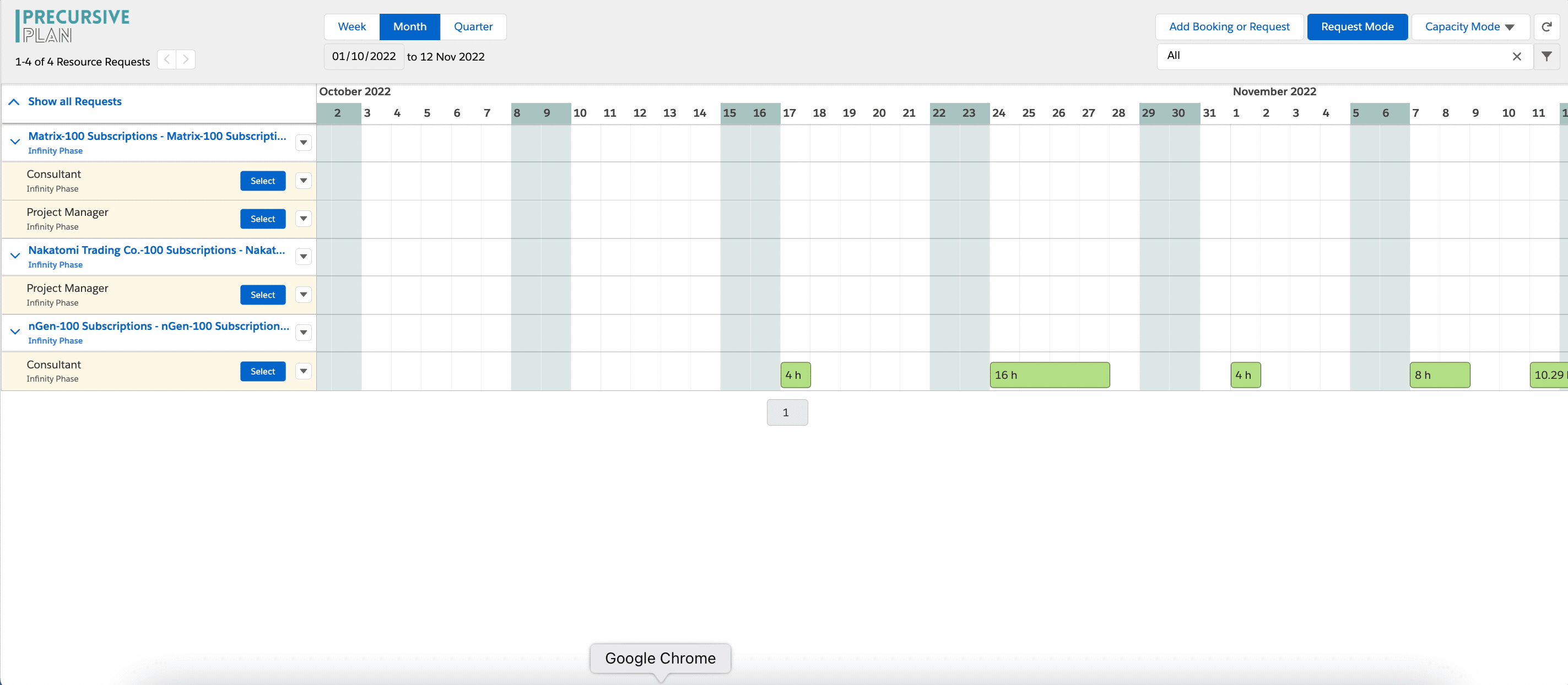The width and height of the screenshot is (1568, 685).
Task: Go to previous resource requests page arrow
Action: click(167, 59)
